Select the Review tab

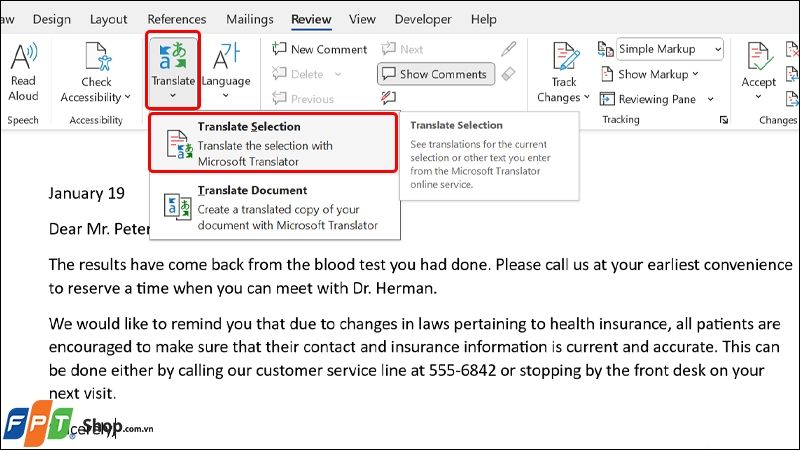point(311,19)
